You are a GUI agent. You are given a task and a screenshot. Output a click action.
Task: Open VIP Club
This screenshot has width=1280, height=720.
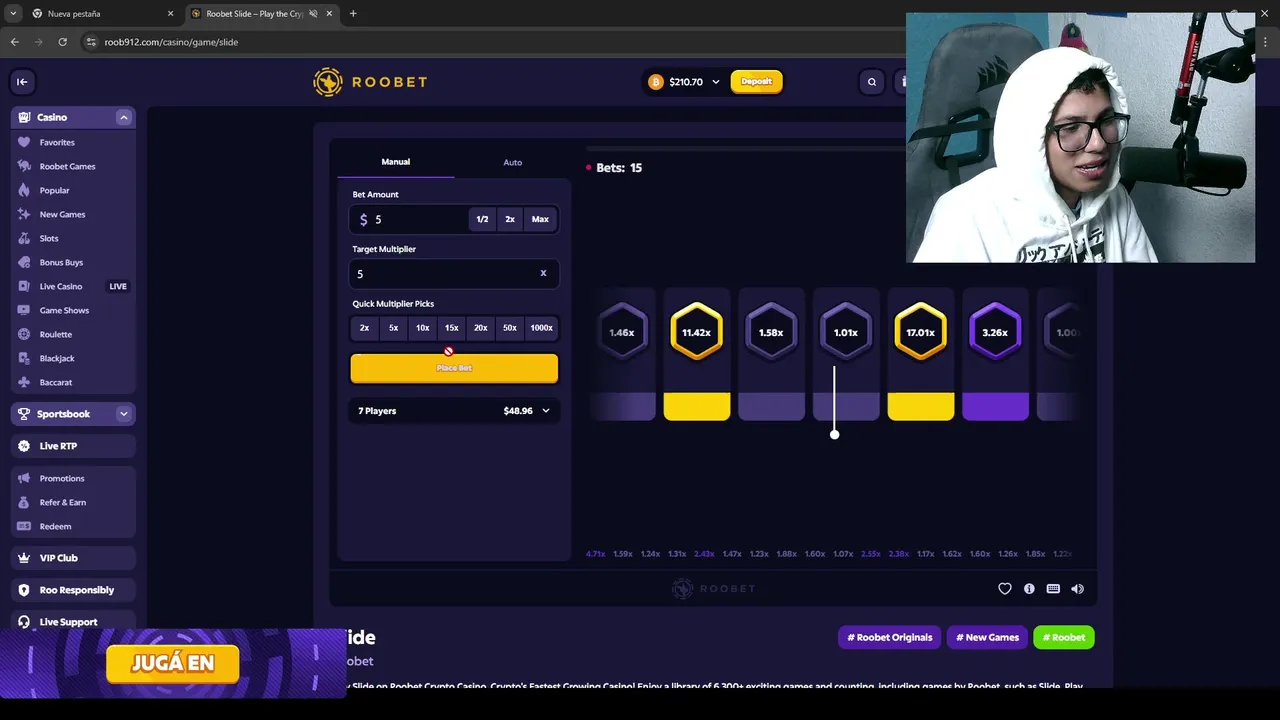[73, 558]
